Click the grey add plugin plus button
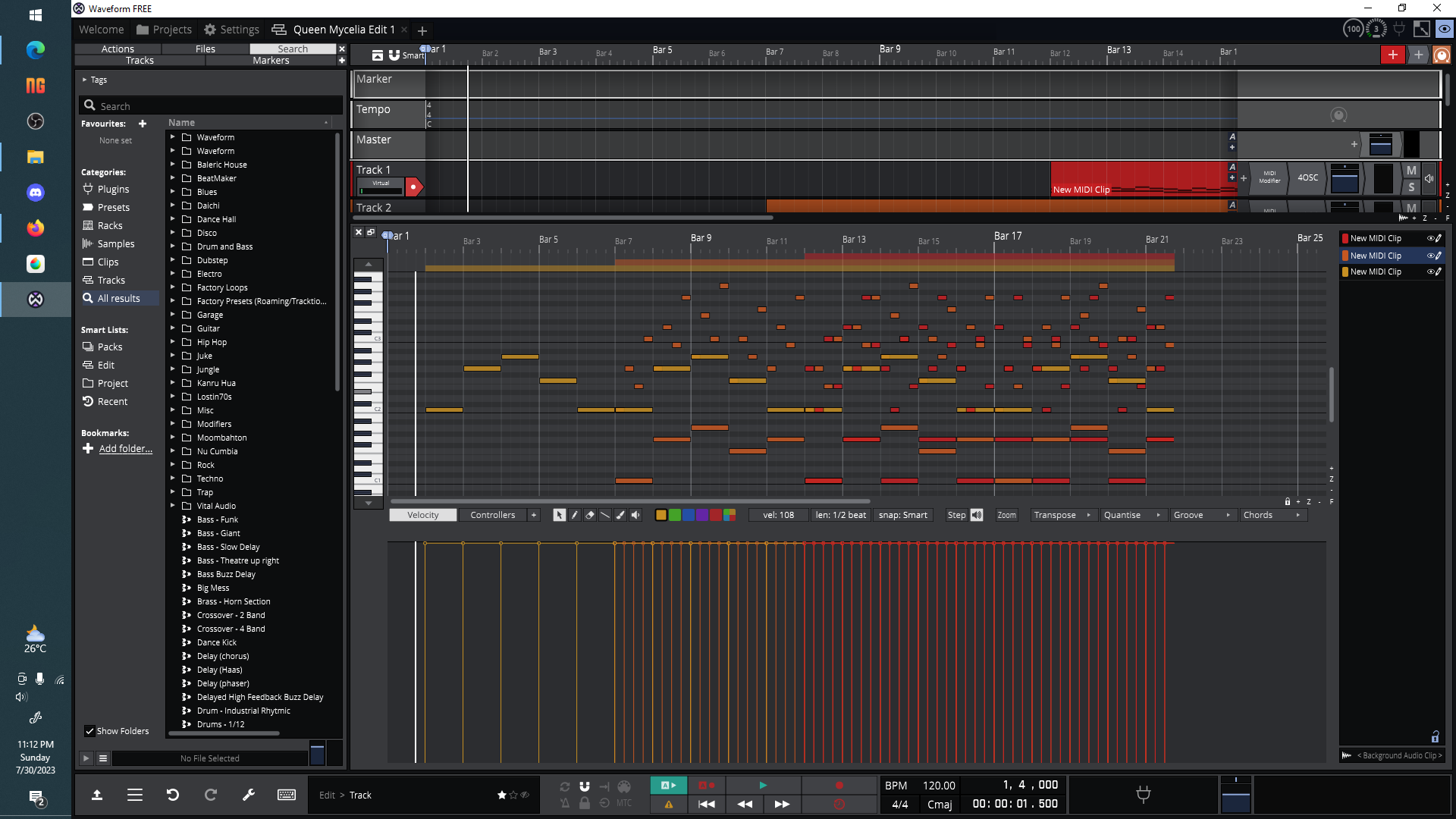 point(1418,55)
